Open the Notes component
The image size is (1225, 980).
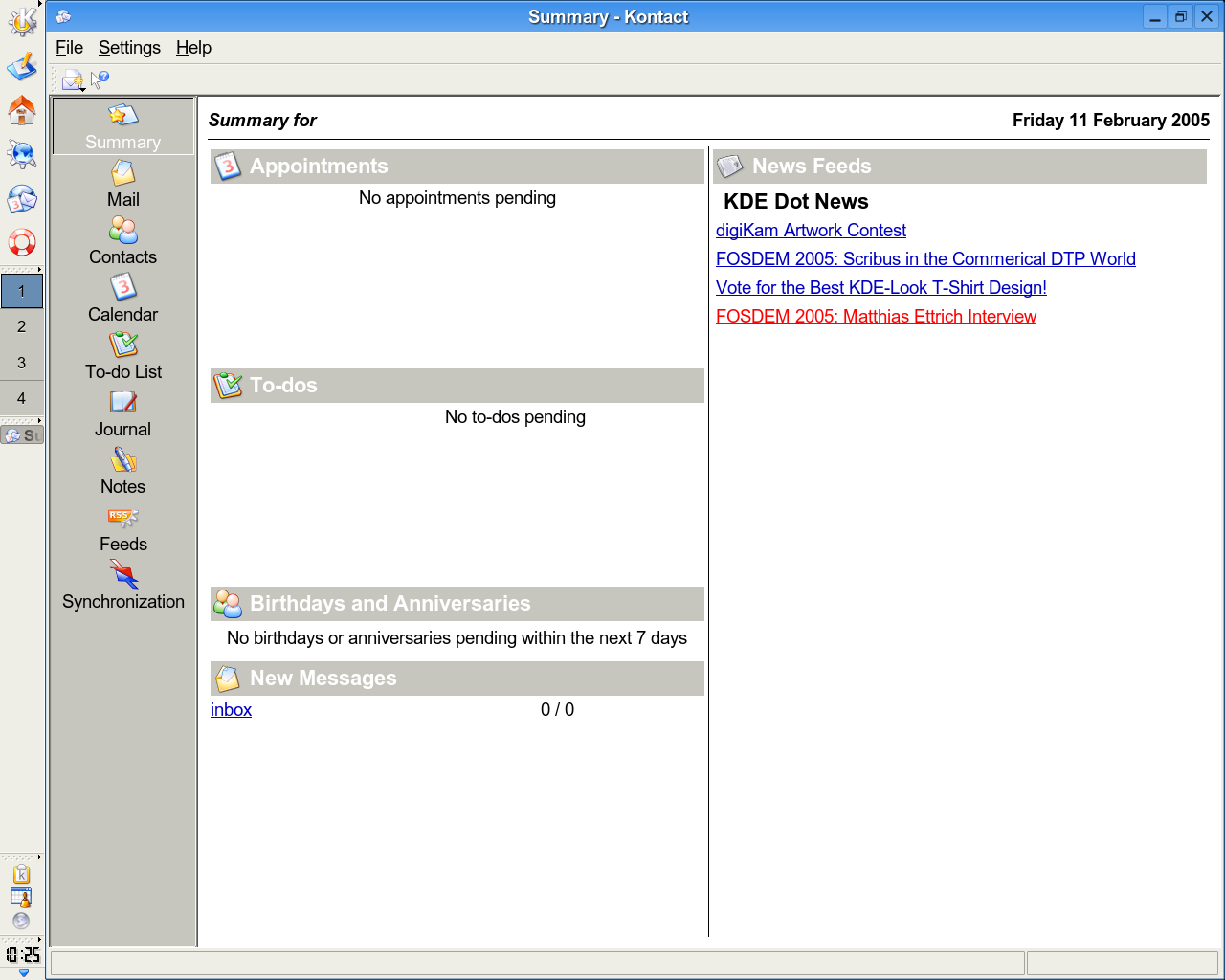click(123, 471)
